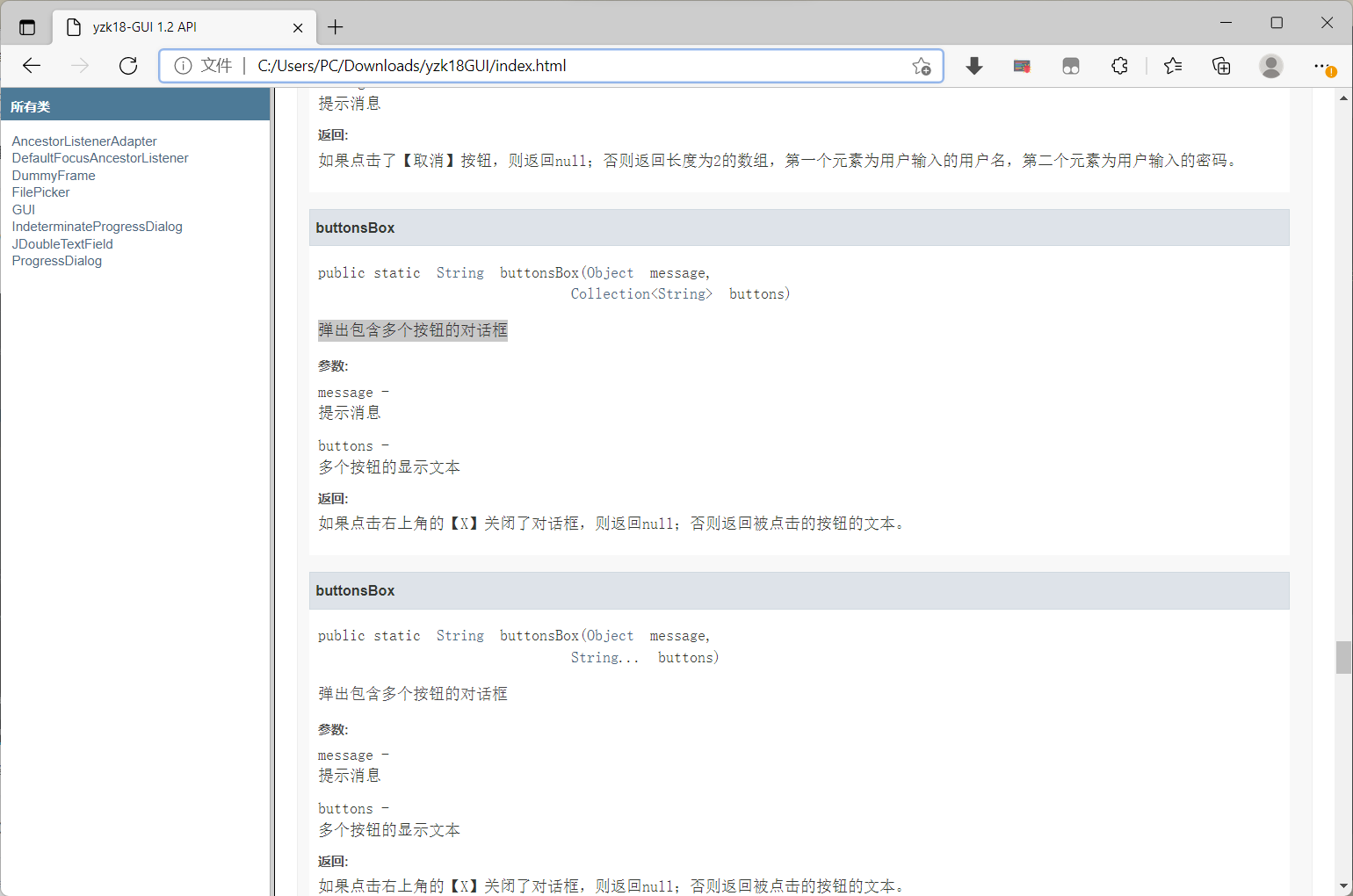
Task: Open the tab actions menu
Action: click(26, 26)
